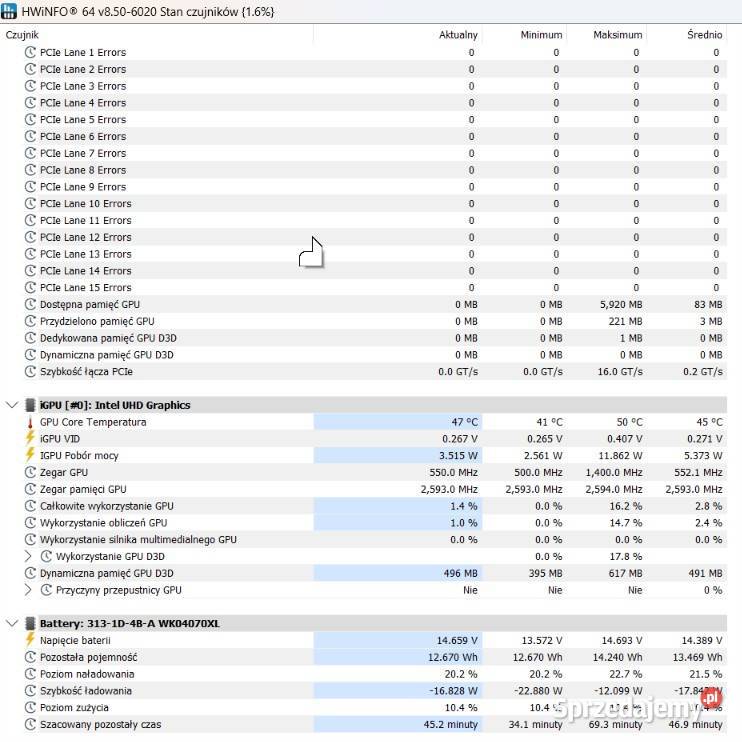
Task: Click the average GPU memory clock 2,593.0 MHz
Action: click(x=694, y=489)
